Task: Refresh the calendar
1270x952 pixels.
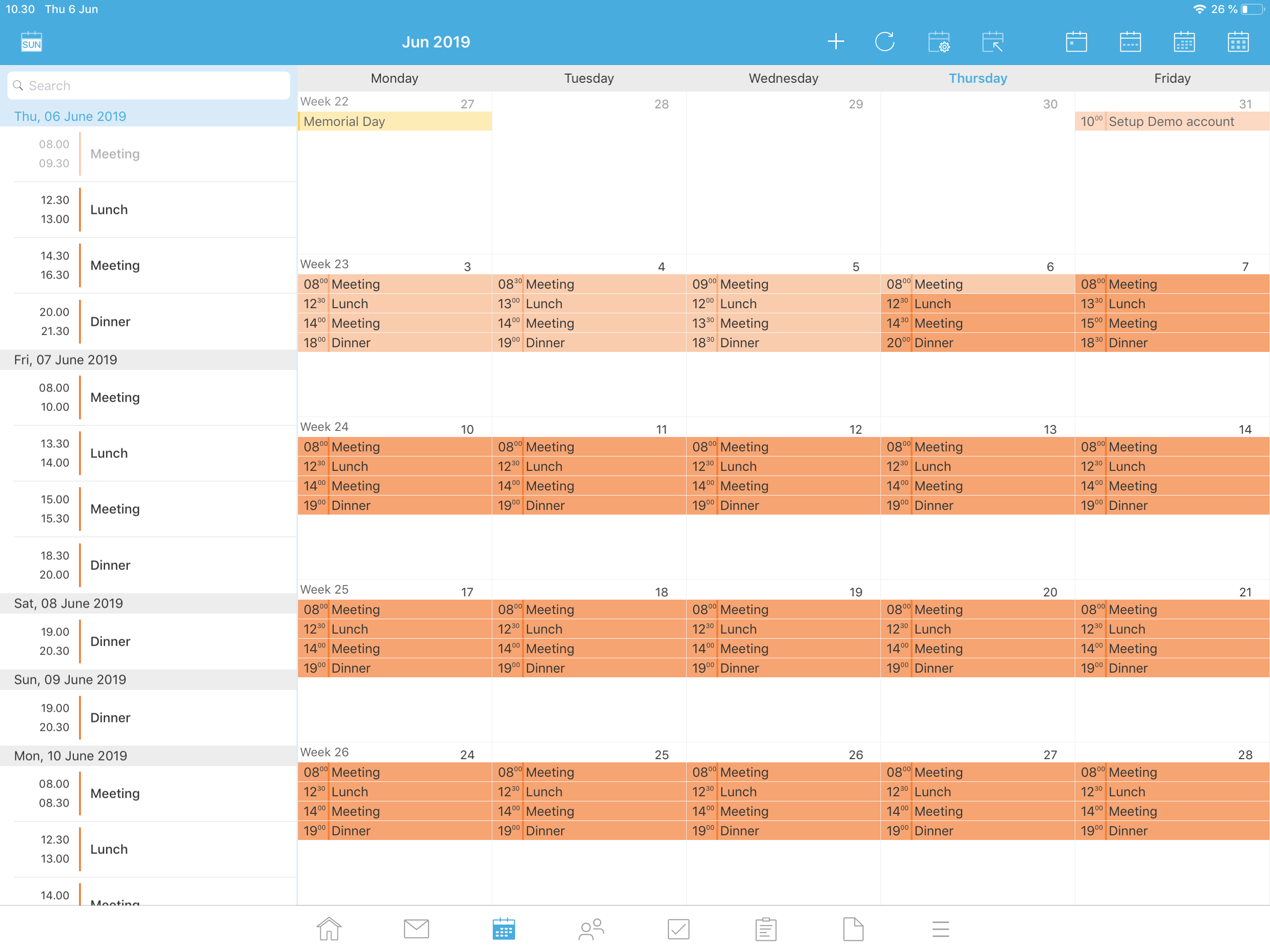Action: click(885, 41)
